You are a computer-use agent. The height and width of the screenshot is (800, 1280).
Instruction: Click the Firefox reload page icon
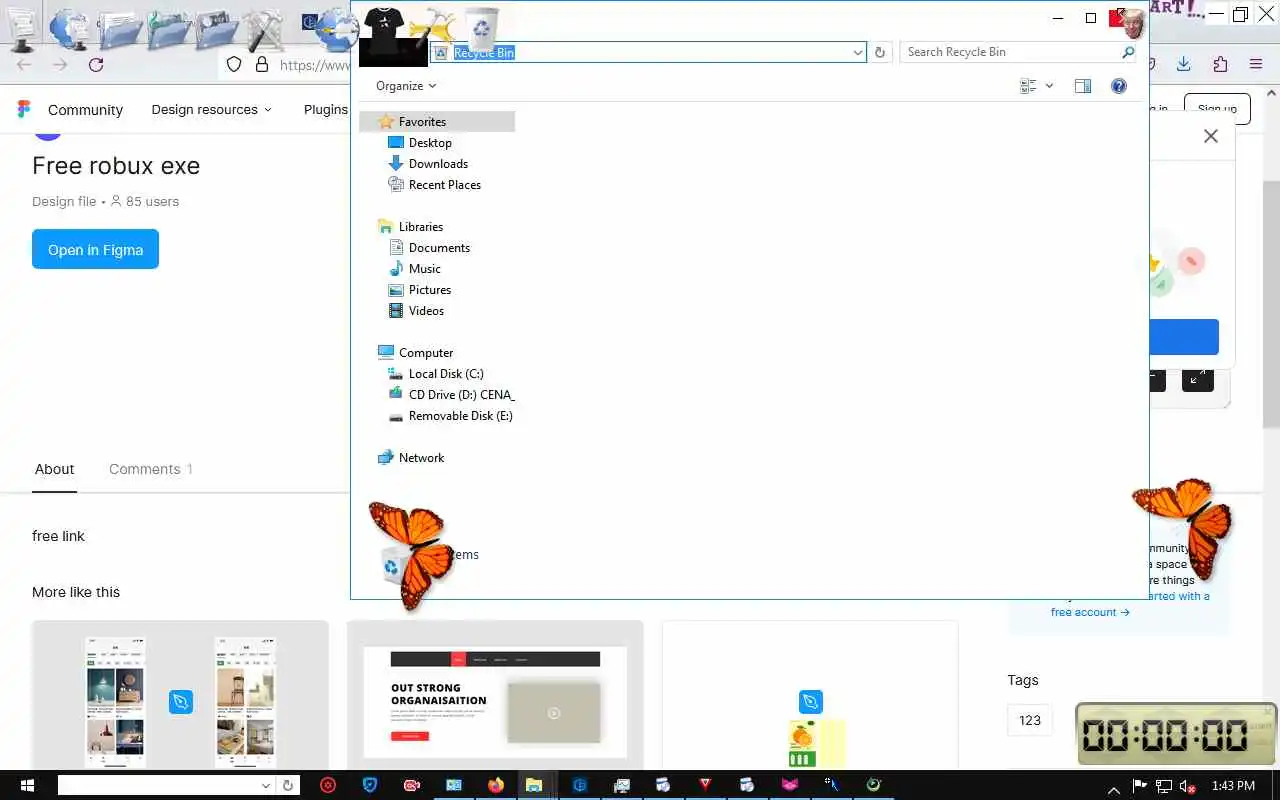(x=96, y=65)
